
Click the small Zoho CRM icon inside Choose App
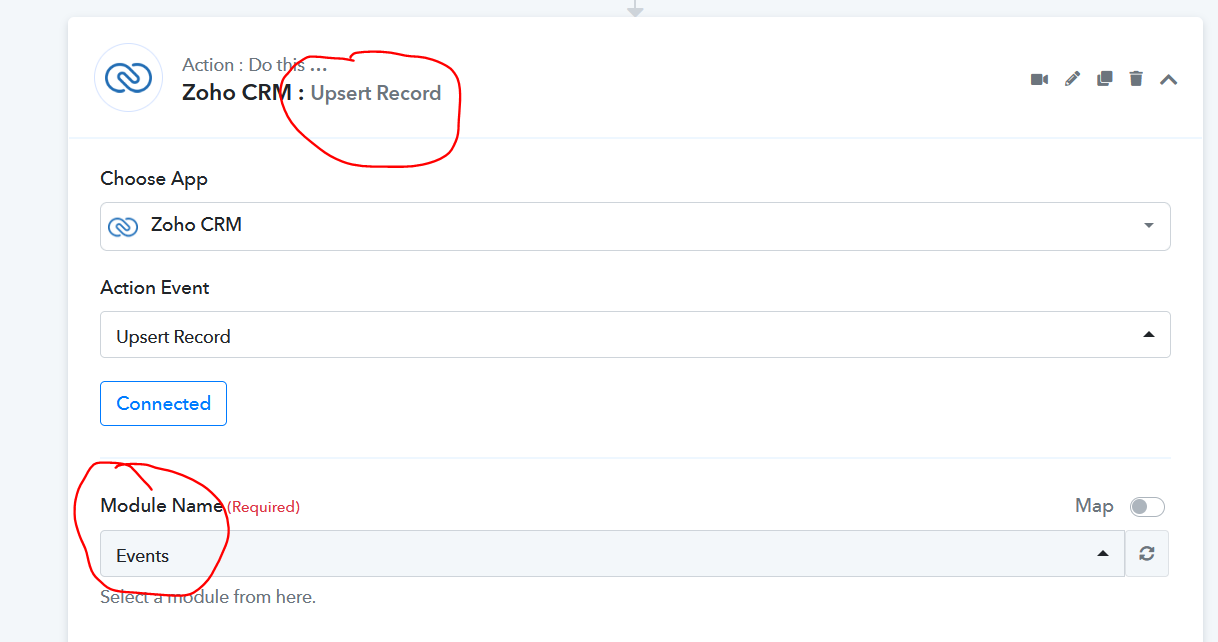coord(122,227)
